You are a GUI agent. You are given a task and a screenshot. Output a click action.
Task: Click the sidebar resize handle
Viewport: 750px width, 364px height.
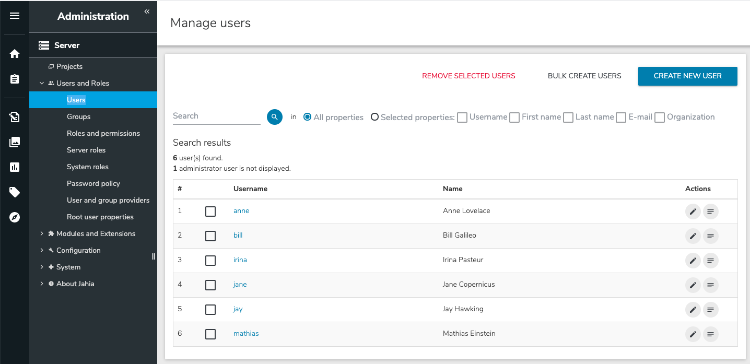point(154,256)
